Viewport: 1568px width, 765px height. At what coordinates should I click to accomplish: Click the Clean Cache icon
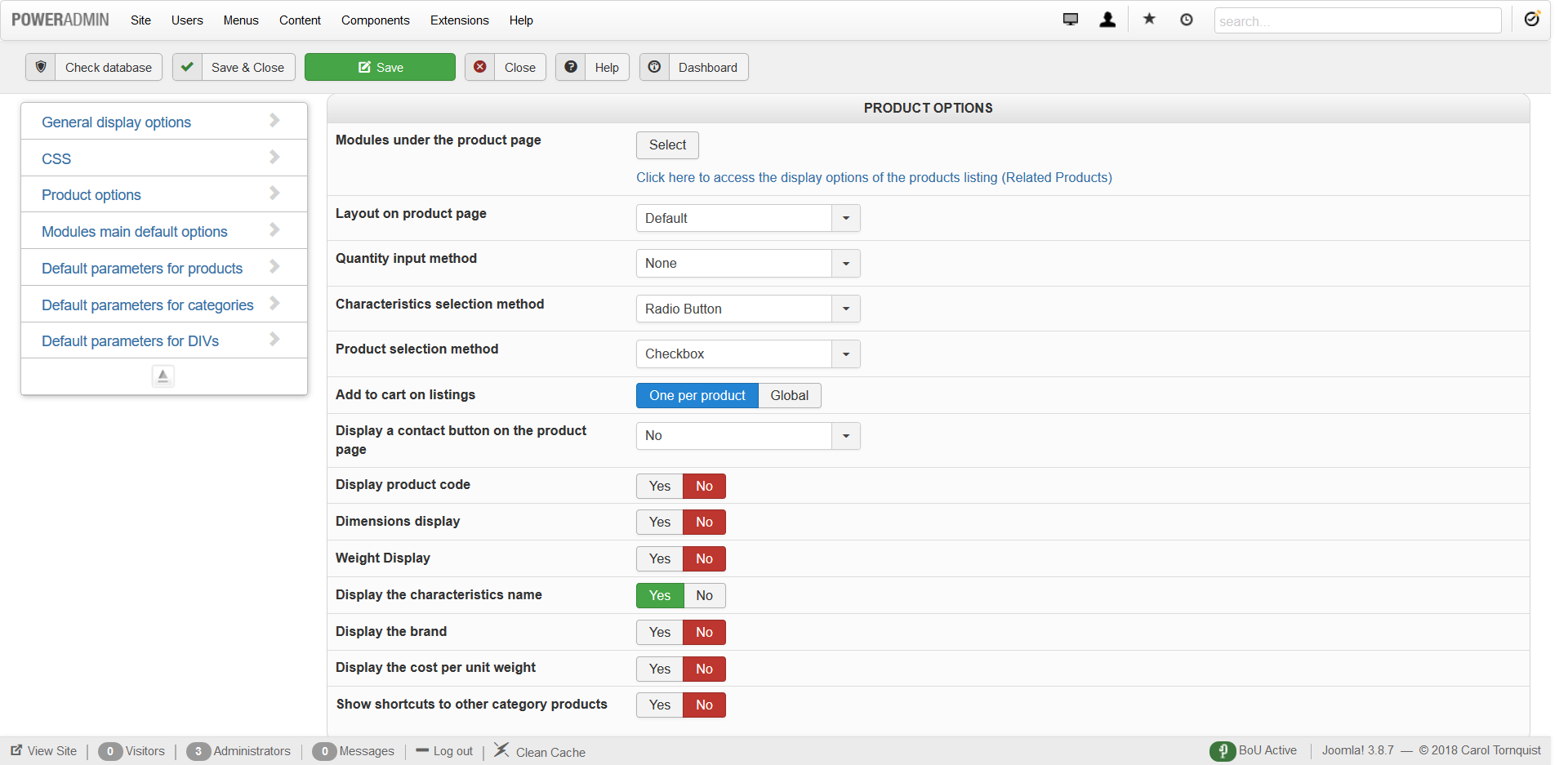501,750
